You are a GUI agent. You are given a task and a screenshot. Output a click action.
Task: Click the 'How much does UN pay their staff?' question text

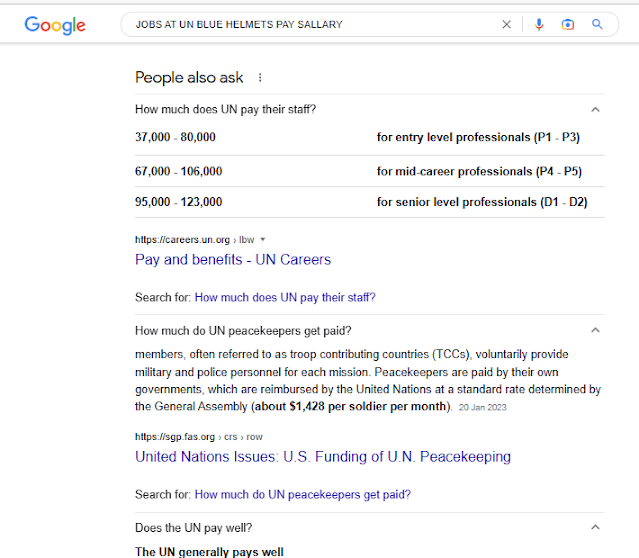click(x=225, y=109)
